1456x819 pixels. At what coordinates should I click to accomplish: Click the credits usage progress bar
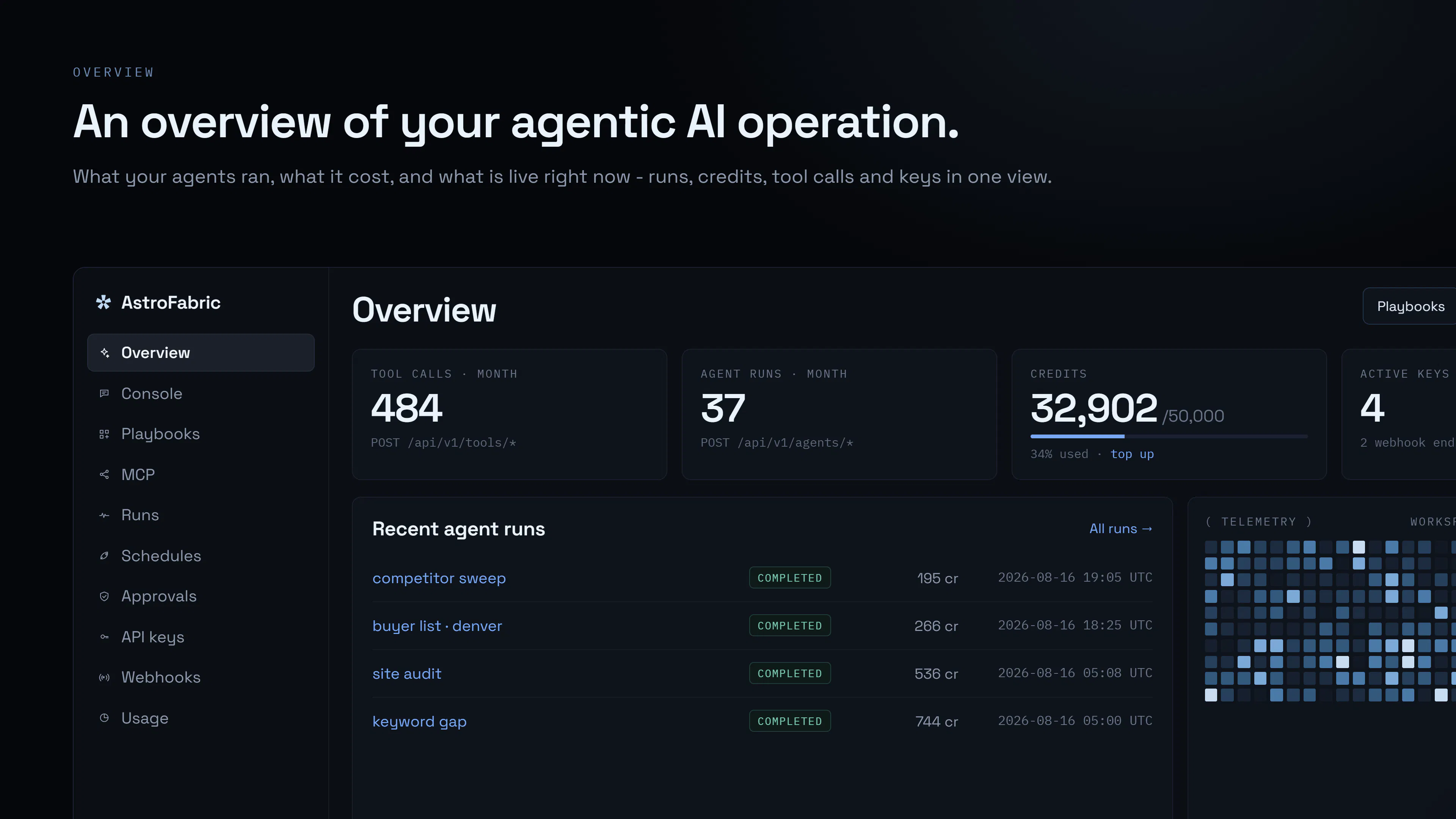tap(1169, 436)
